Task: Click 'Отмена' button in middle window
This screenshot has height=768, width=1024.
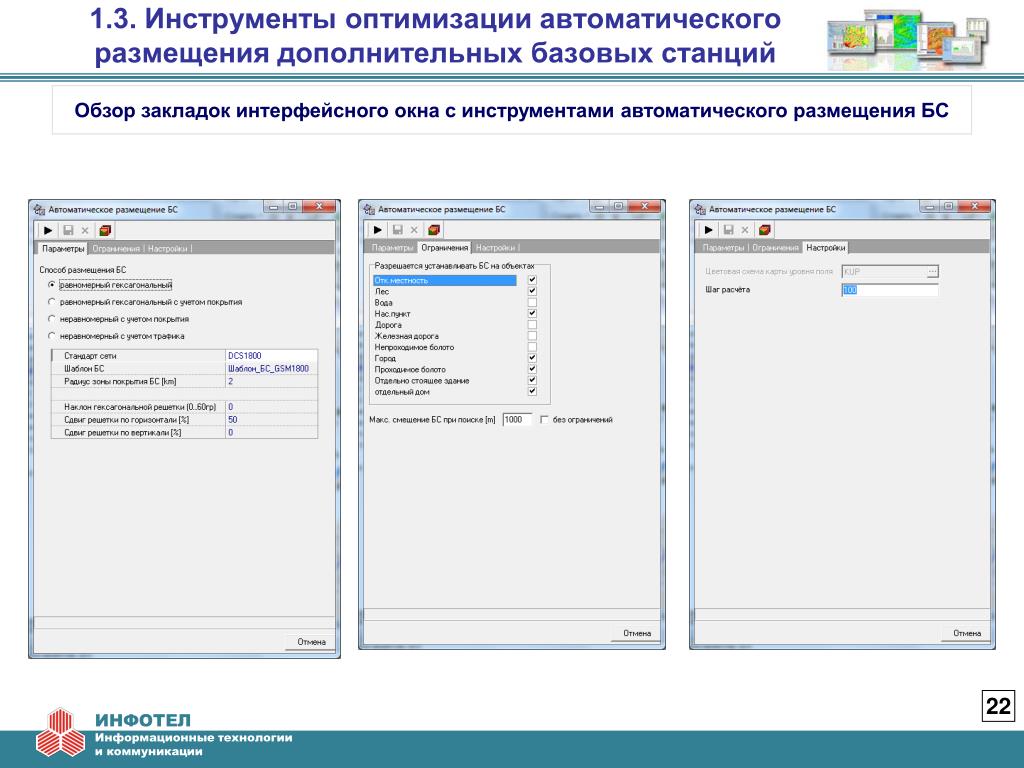Action: [x=637, y=633]
